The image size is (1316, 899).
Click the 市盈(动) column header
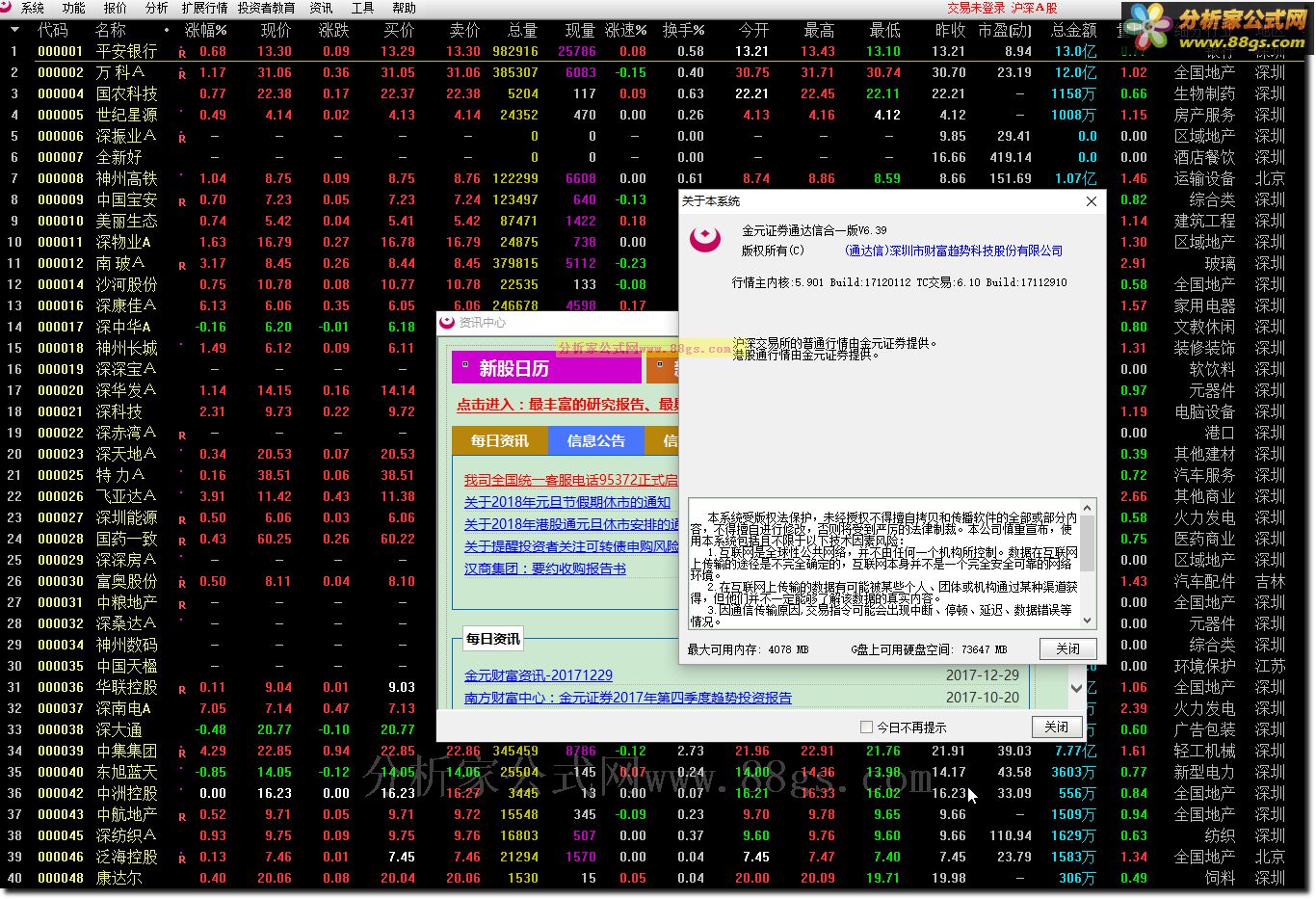click(1005, 31)
